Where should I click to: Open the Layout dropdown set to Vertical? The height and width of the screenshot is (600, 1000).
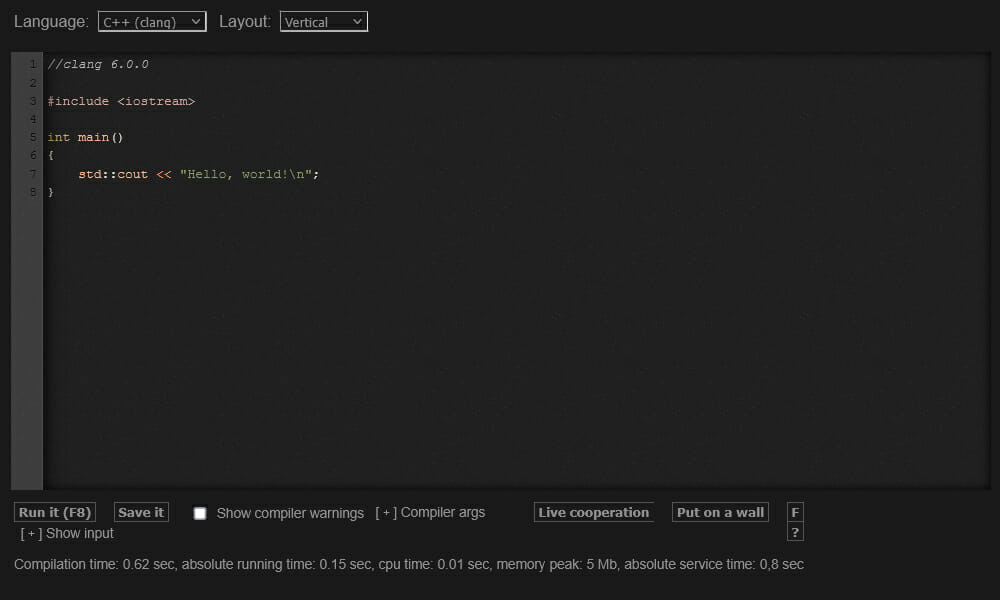pyautogui.click(x=323, y=21)
